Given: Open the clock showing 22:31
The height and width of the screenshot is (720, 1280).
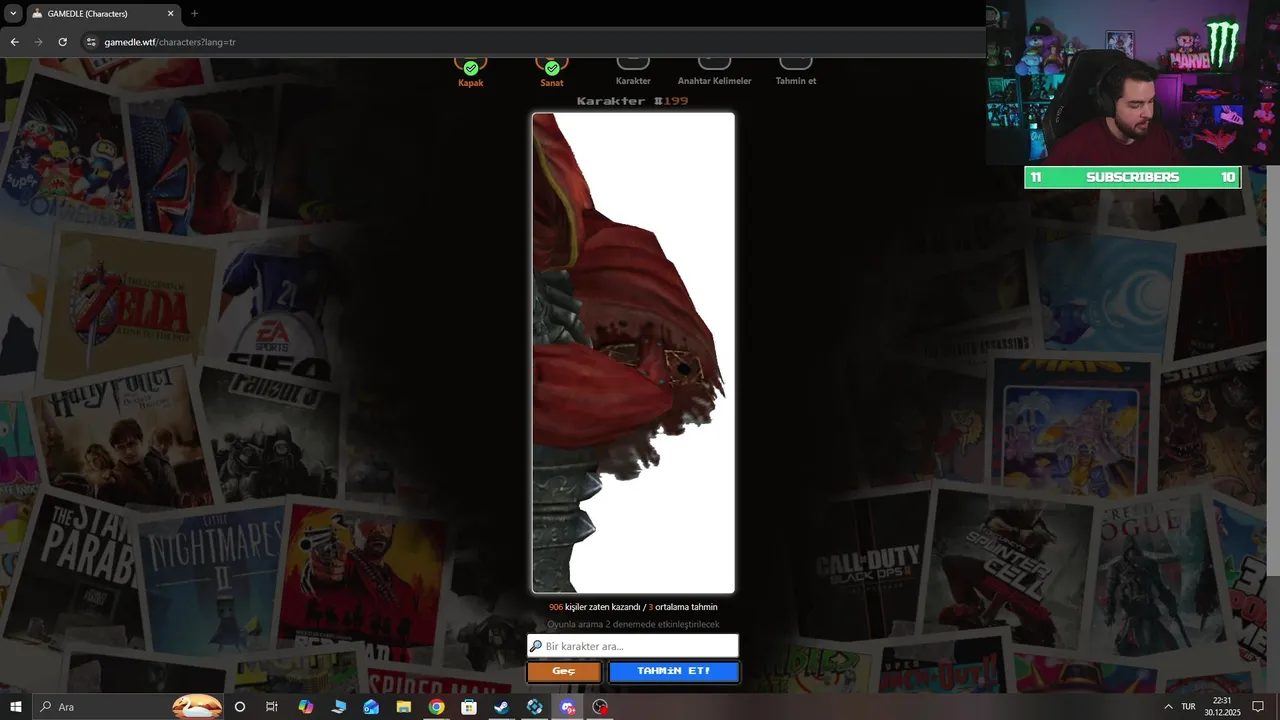Looking at the screenshot, I should [1222, 706].
